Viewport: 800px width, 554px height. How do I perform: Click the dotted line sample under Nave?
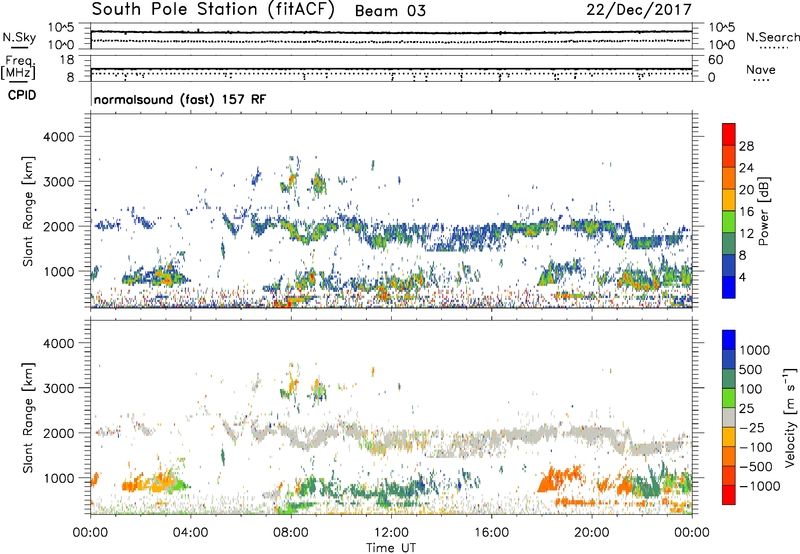[x=761, y=81]
